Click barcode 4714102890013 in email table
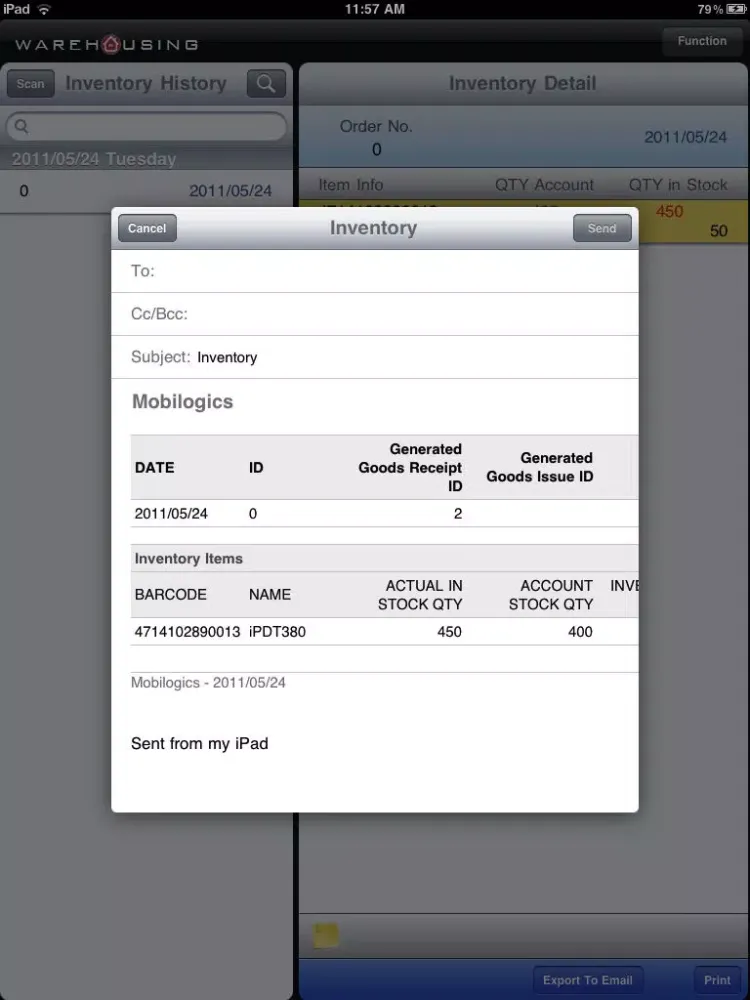This screenshot has height=1000, width=750. [188, 631]
